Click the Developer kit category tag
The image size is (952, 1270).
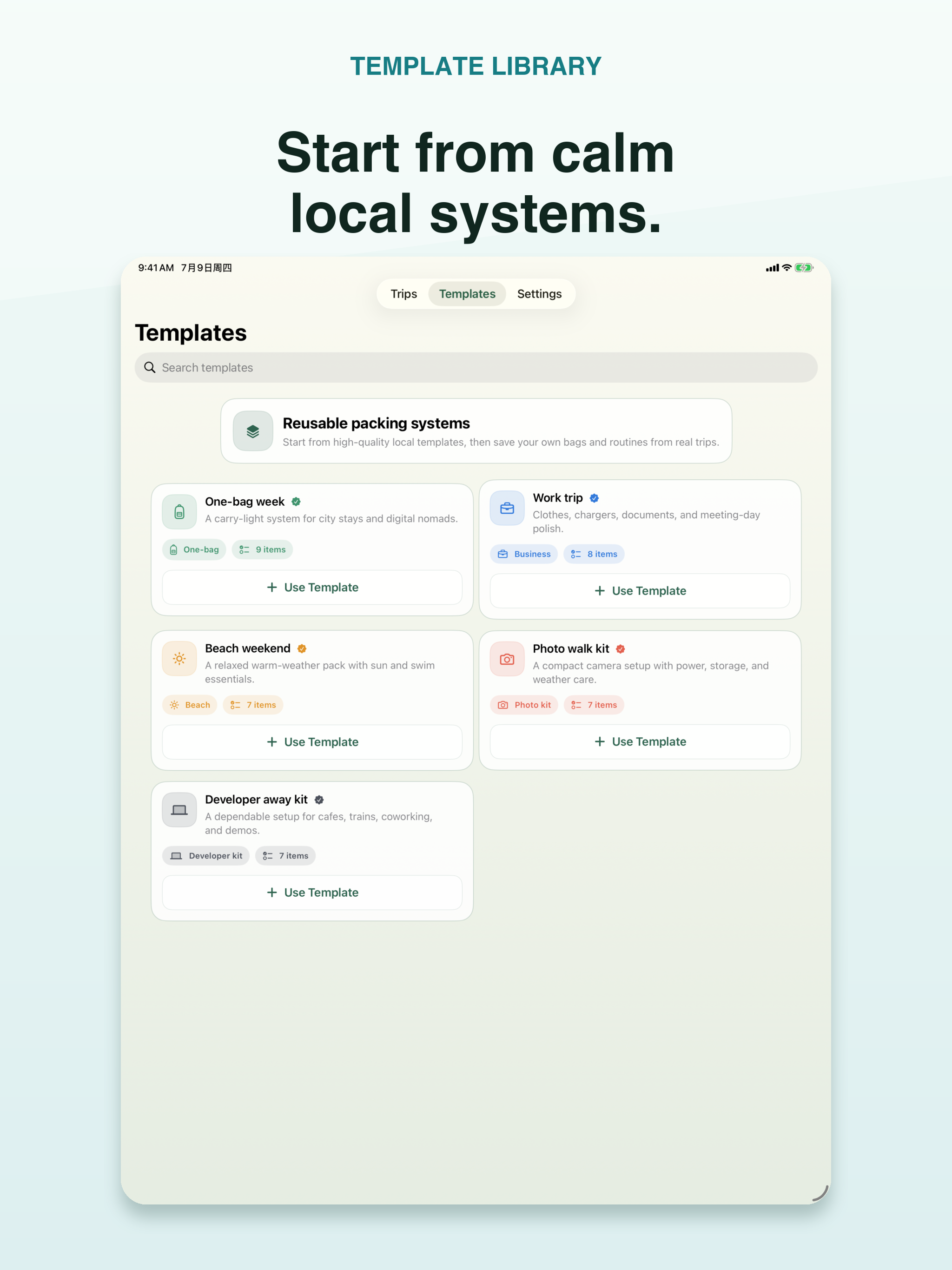[x=205, y=856]
